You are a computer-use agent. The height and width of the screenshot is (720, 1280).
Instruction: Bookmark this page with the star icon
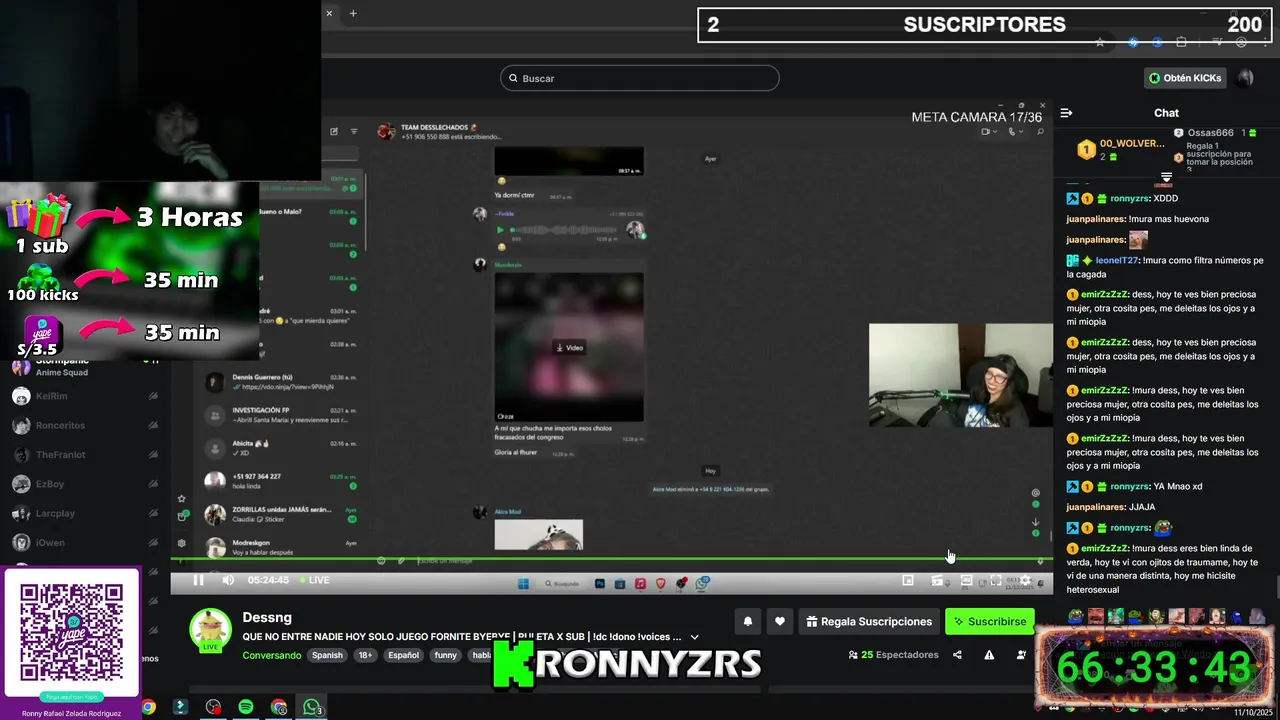[x=1100, y=42]
